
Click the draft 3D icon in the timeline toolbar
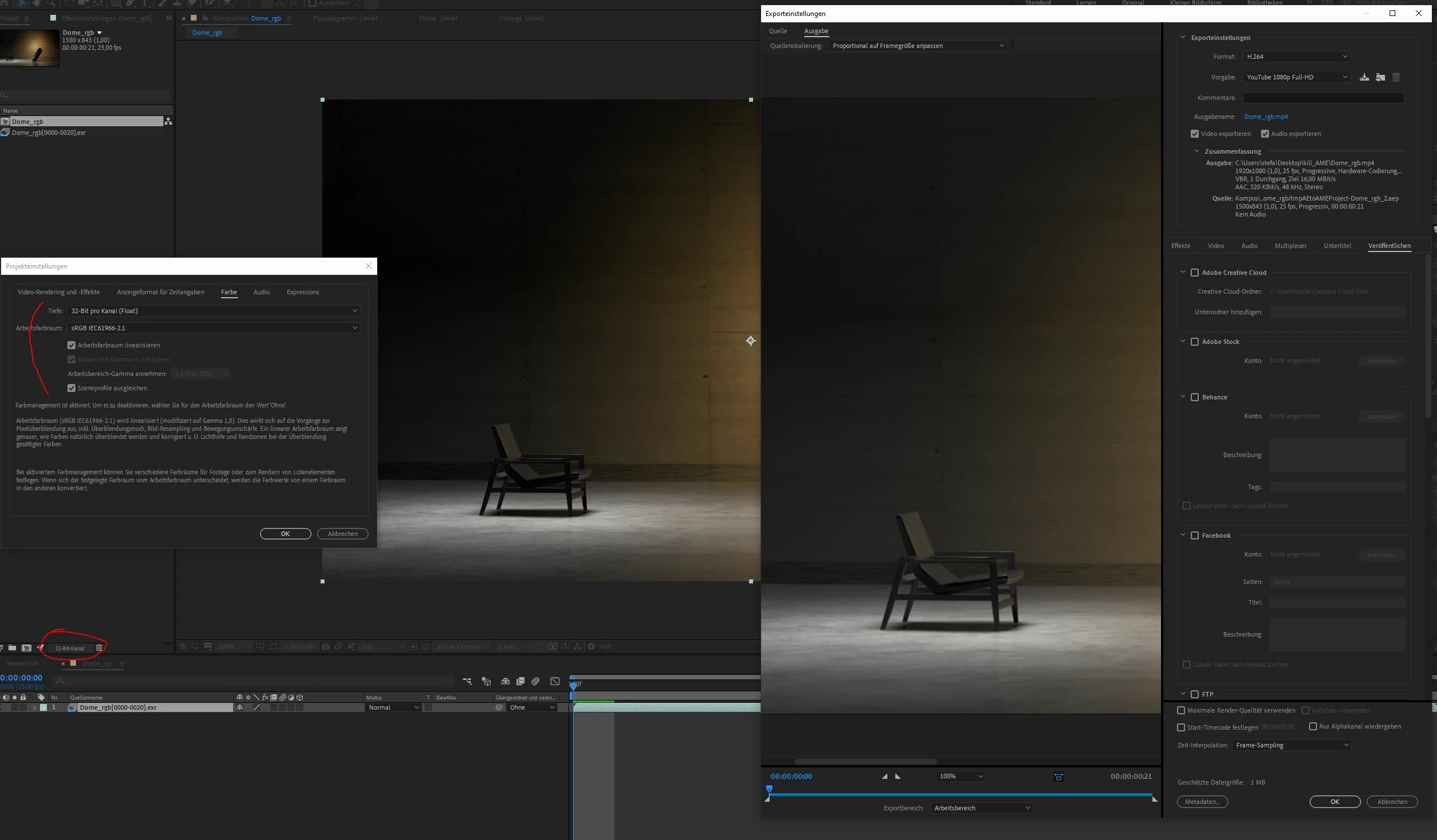486,681
